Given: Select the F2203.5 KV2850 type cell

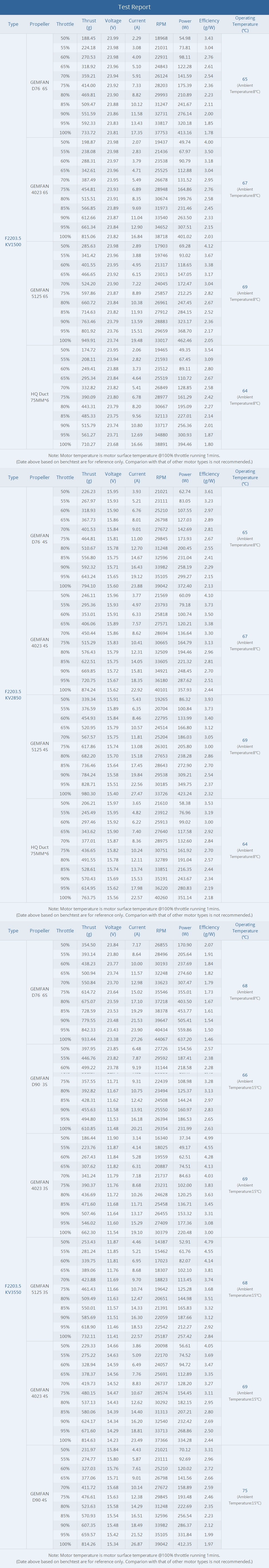Looking at the screenshot, I should 13,695.
